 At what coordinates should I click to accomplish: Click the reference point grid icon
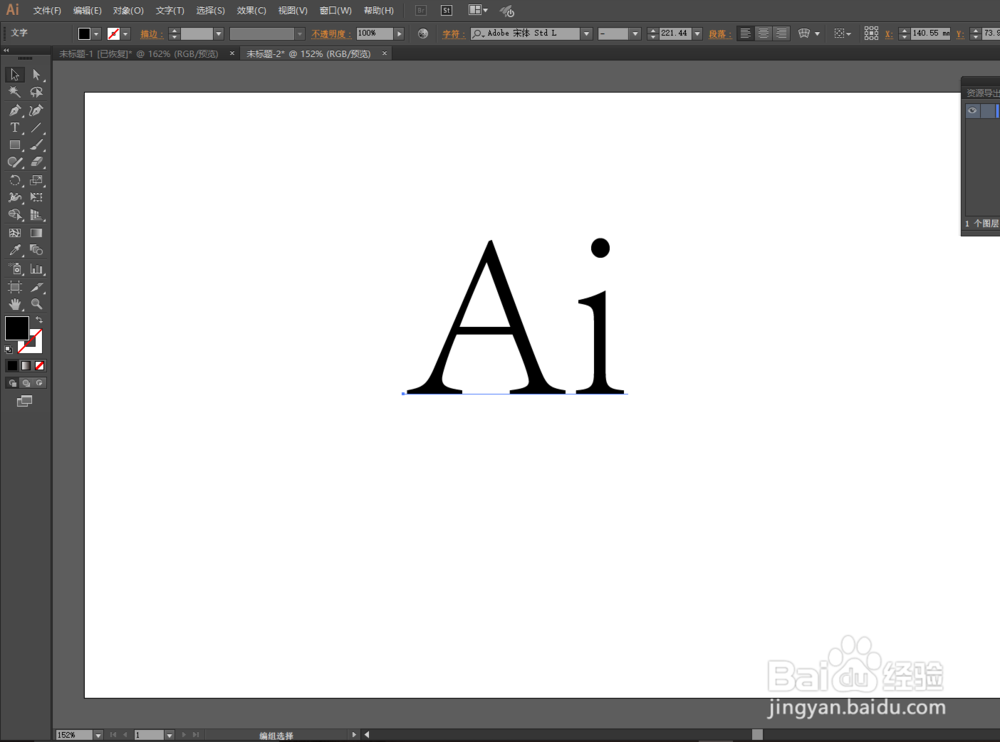[871, 33]
